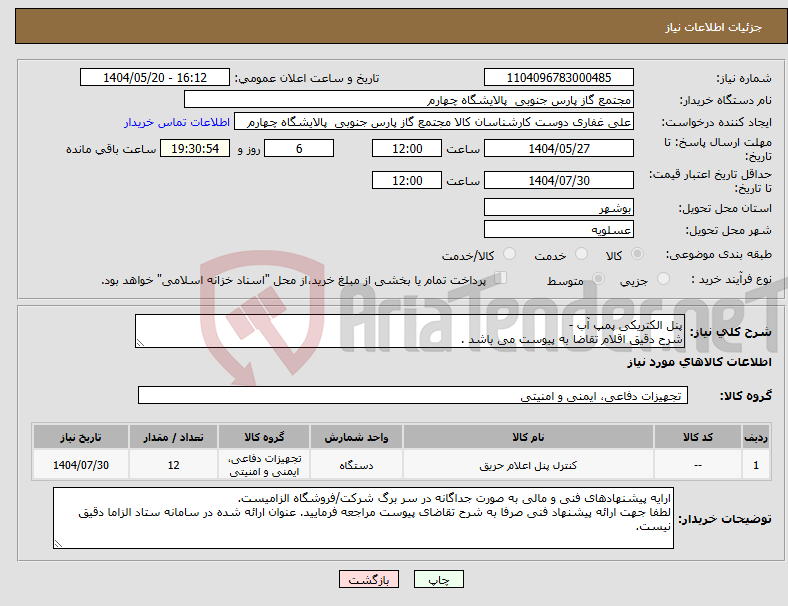Select the جزیی purchase type radio
The height and width of the screenshot is (606, 788).
663,279
